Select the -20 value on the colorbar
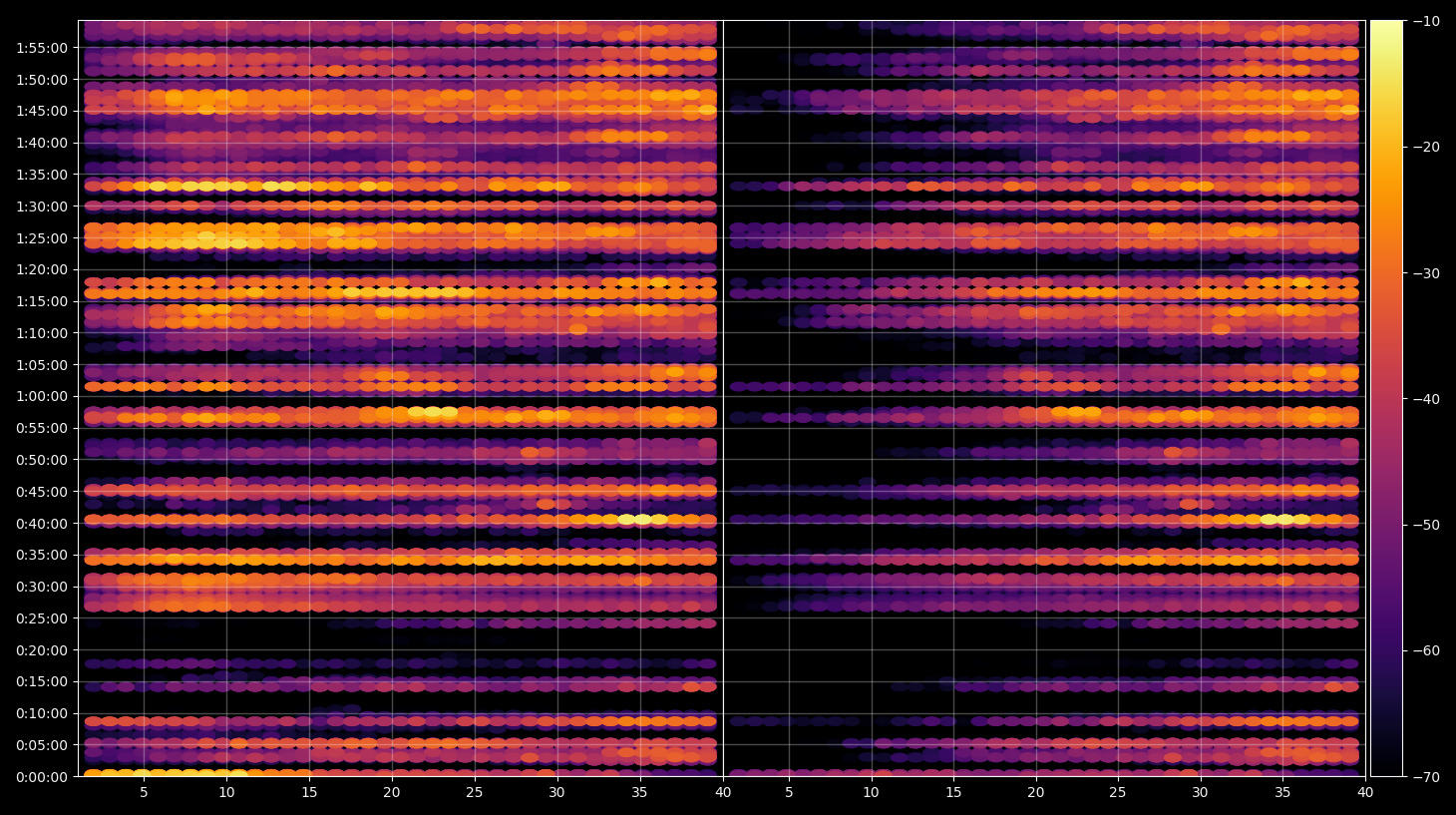This screenshot has height=815, width=1456. click(1426, 147)
